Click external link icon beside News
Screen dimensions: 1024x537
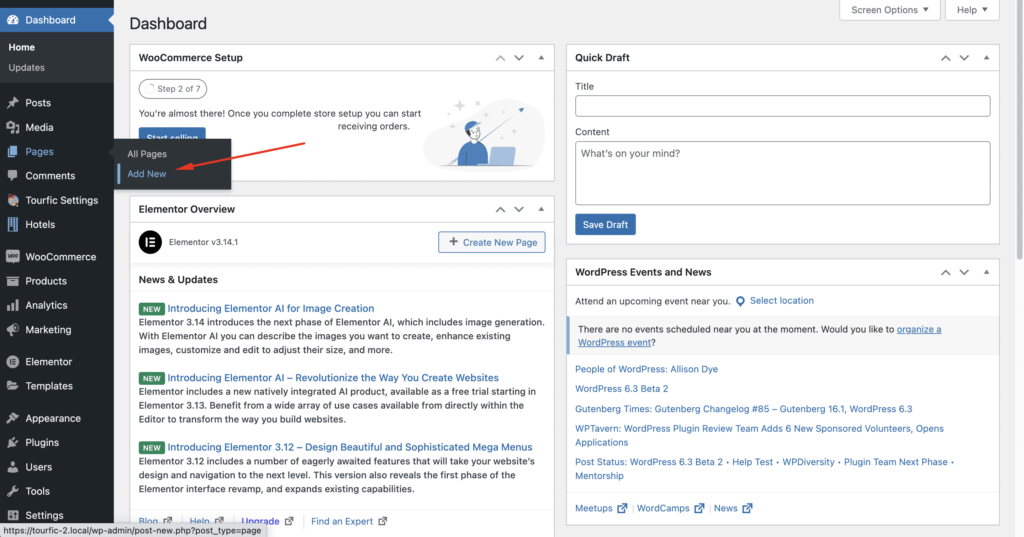pos(747,508)
